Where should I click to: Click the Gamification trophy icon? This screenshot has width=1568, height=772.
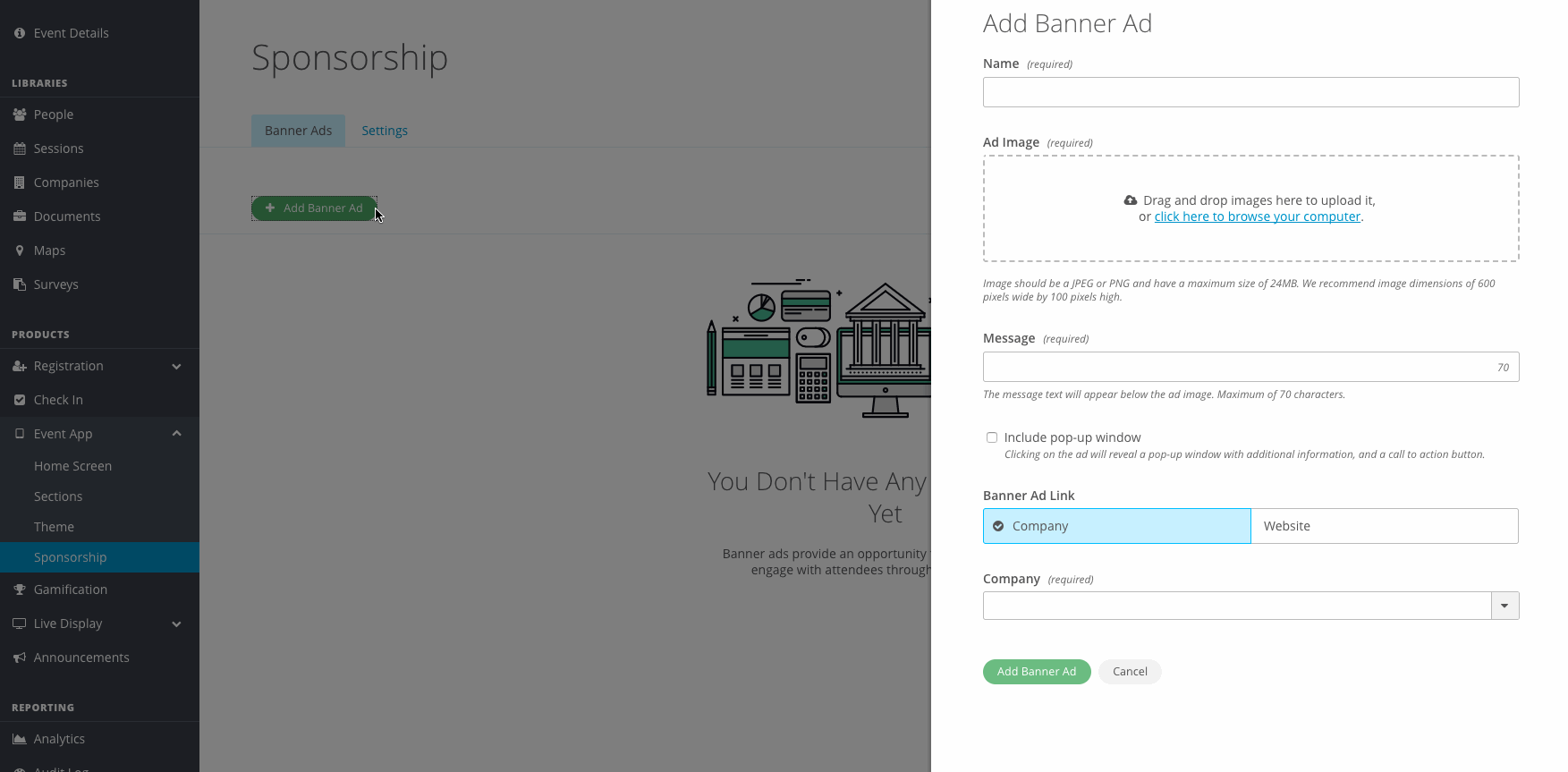click(x=20, y=590)
